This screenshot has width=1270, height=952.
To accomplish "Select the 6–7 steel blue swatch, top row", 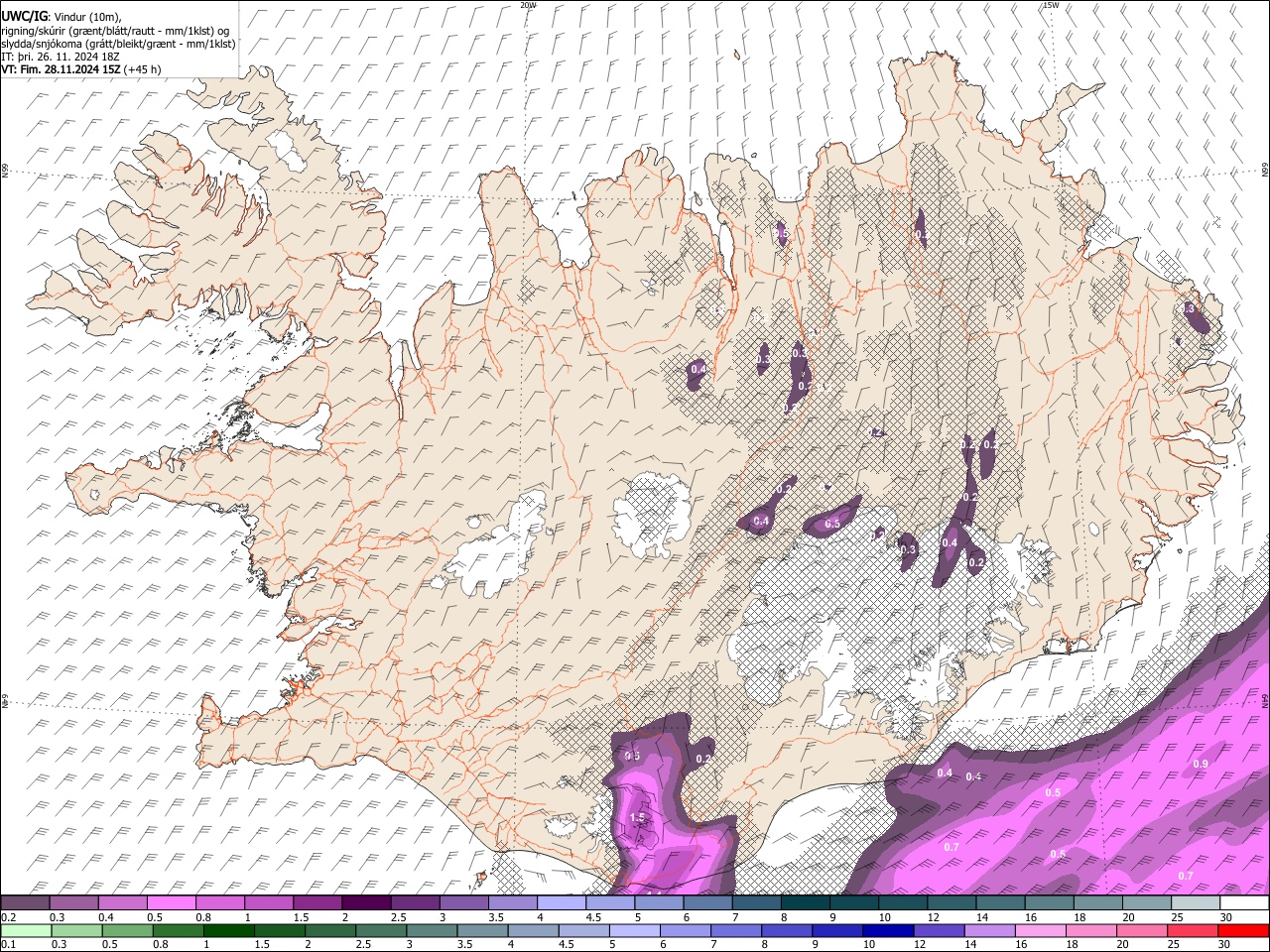I will point(708,903).
